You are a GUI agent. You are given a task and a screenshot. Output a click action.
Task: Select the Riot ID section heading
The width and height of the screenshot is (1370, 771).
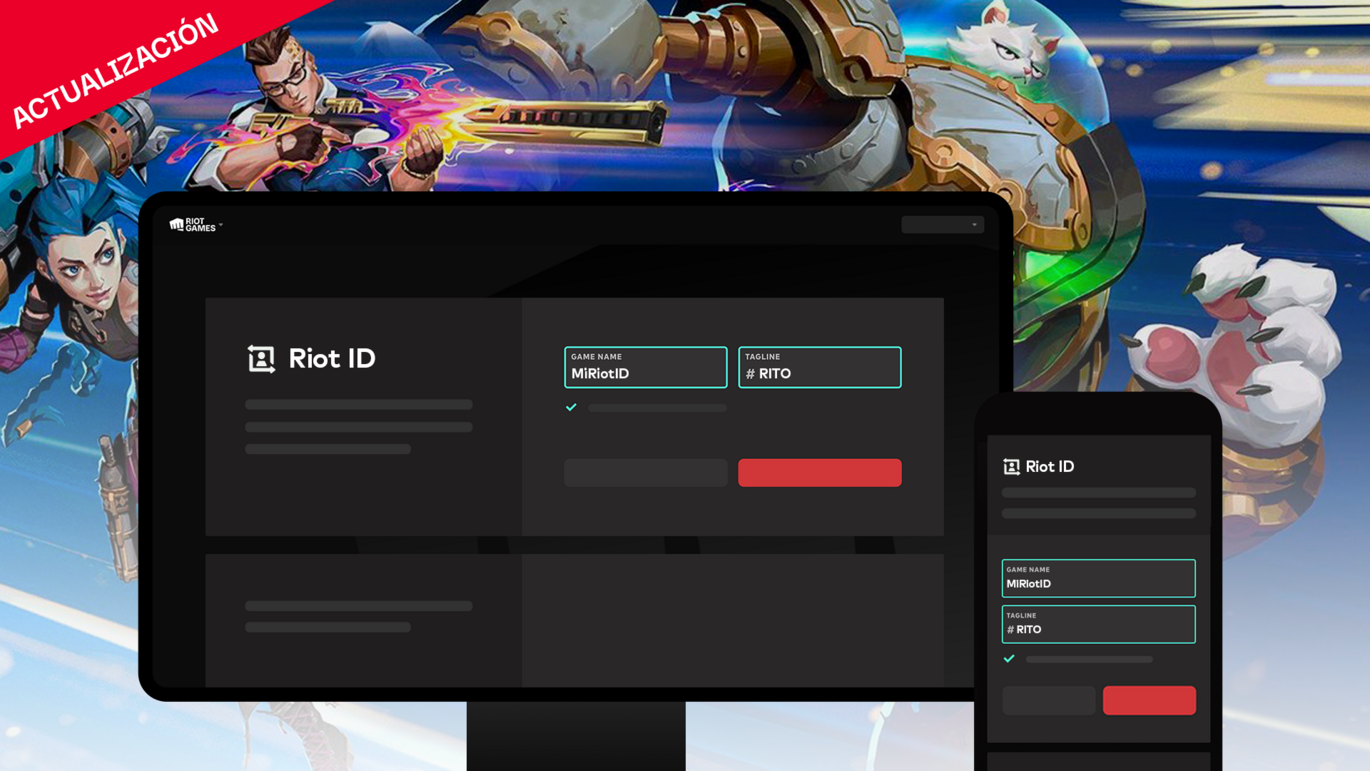tap(330, 360)
